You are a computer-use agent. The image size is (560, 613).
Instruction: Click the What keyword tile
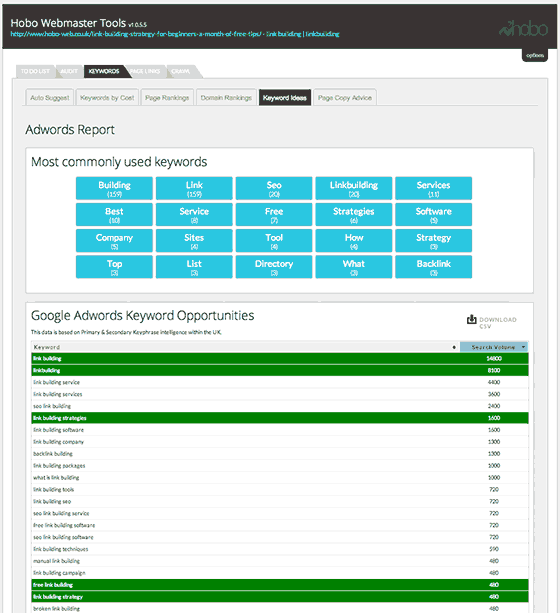click(354, 267)
